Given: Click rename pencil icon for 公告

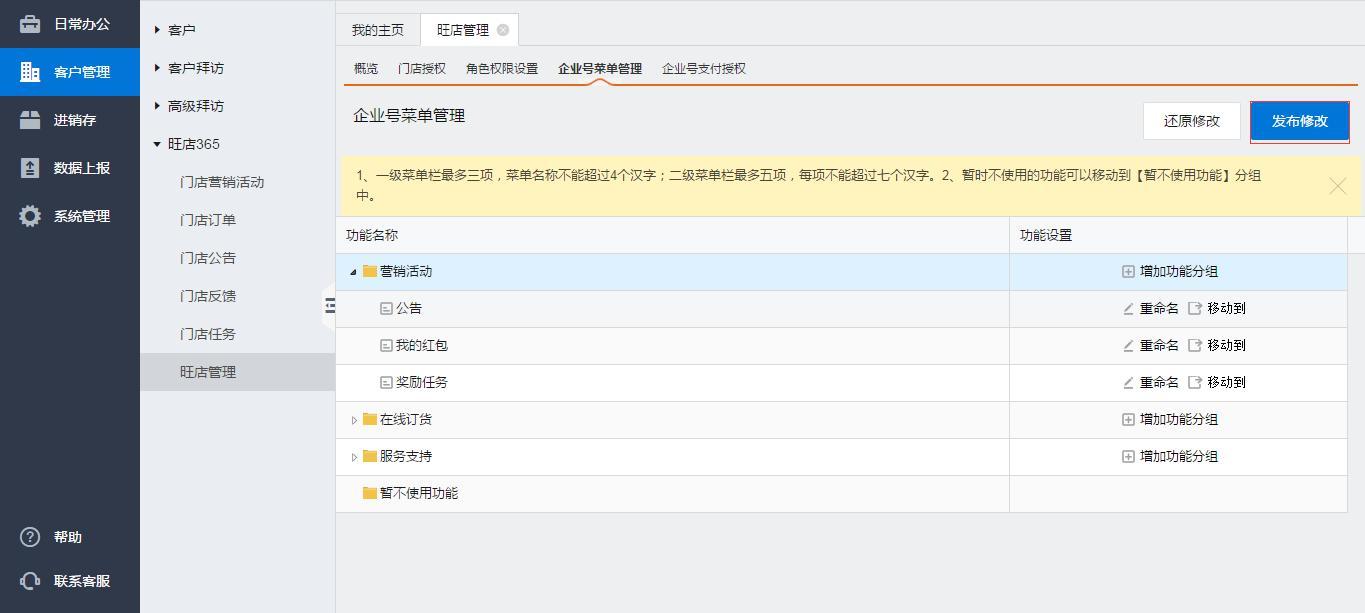Looking at the screenshot, I should point(1129,309).
